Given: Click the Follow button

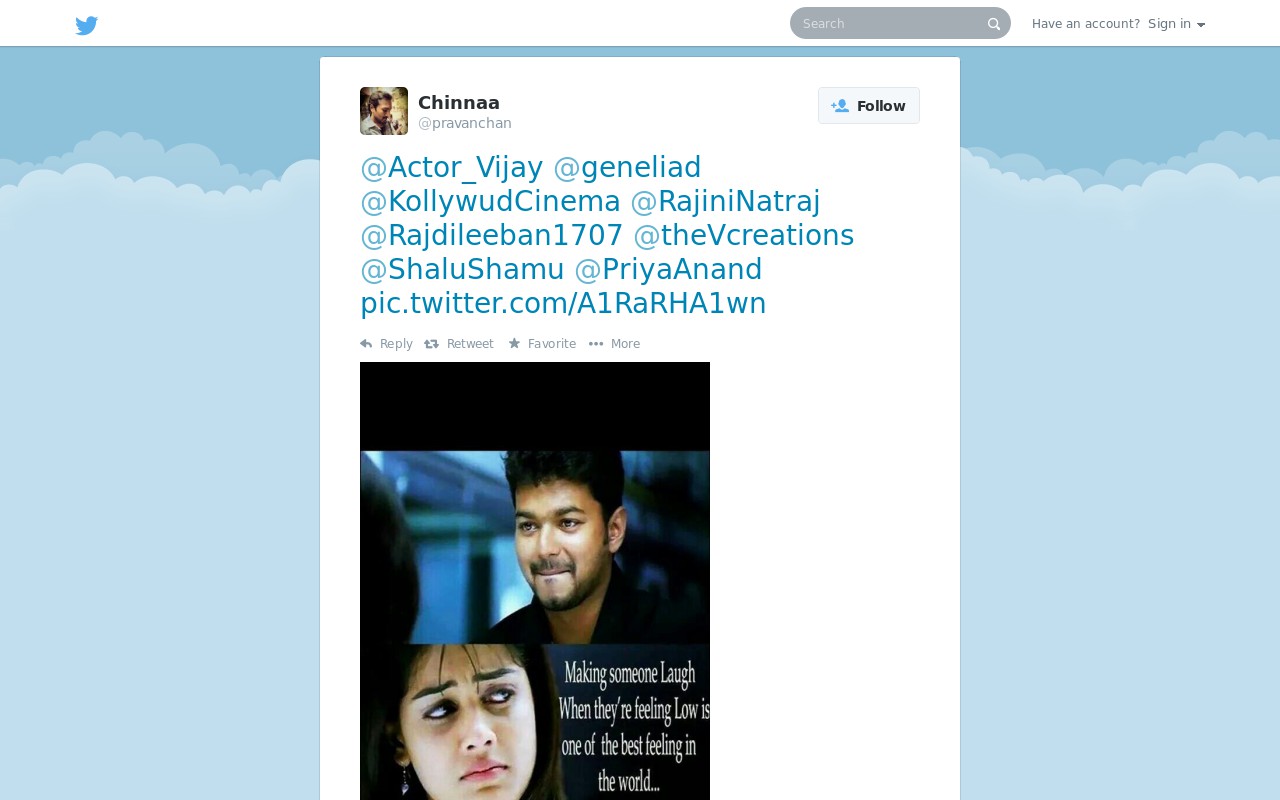Looking at the screenshot, I should pos(869,106).
